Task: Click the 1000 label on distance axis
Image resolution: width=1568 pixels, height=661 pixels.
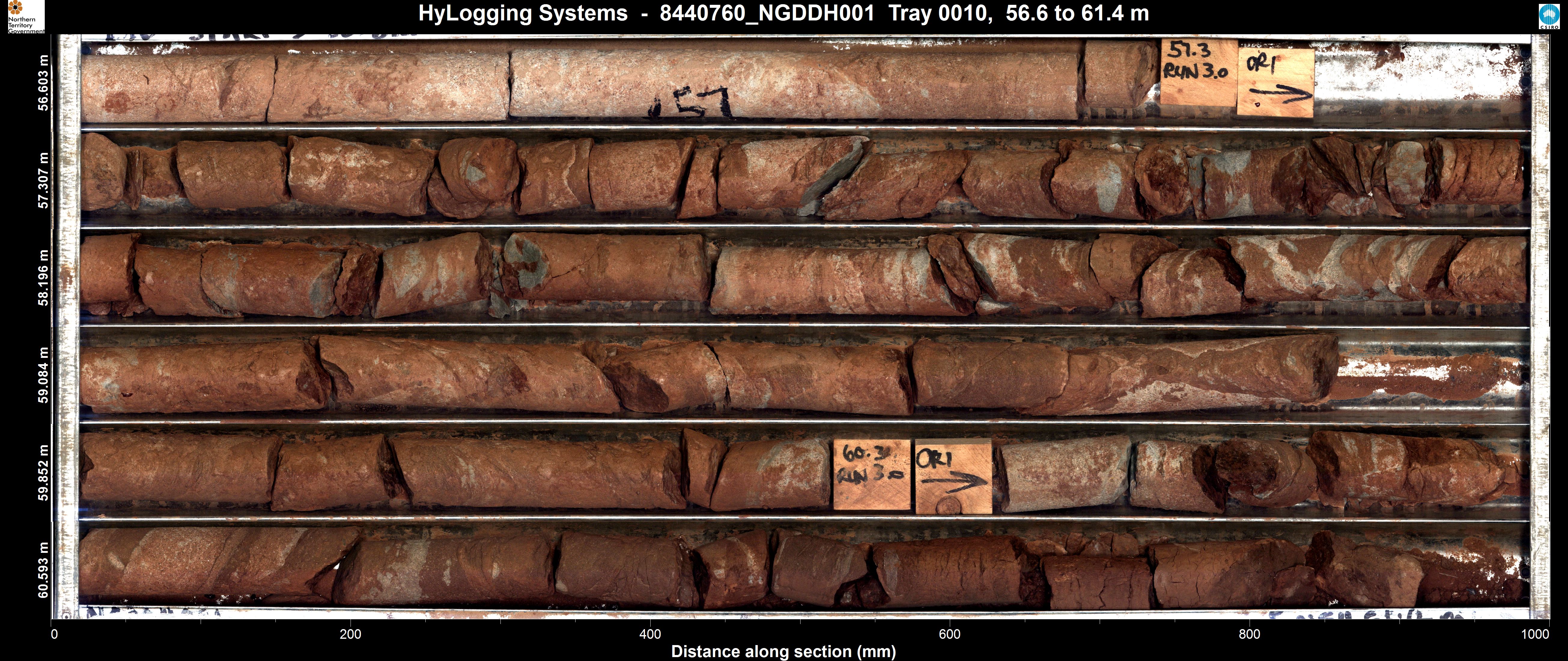Action: pos(1535,634)
